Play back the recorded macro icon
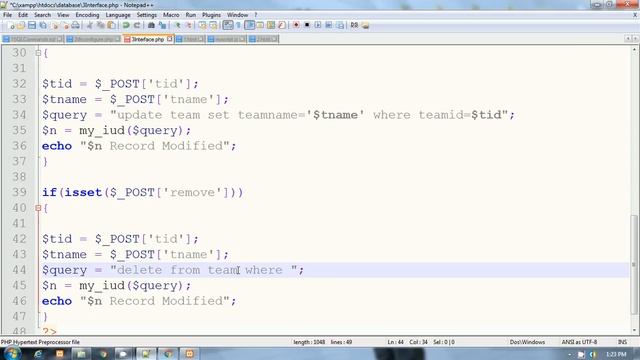The image size is (640, 360). tap(318, 25)
